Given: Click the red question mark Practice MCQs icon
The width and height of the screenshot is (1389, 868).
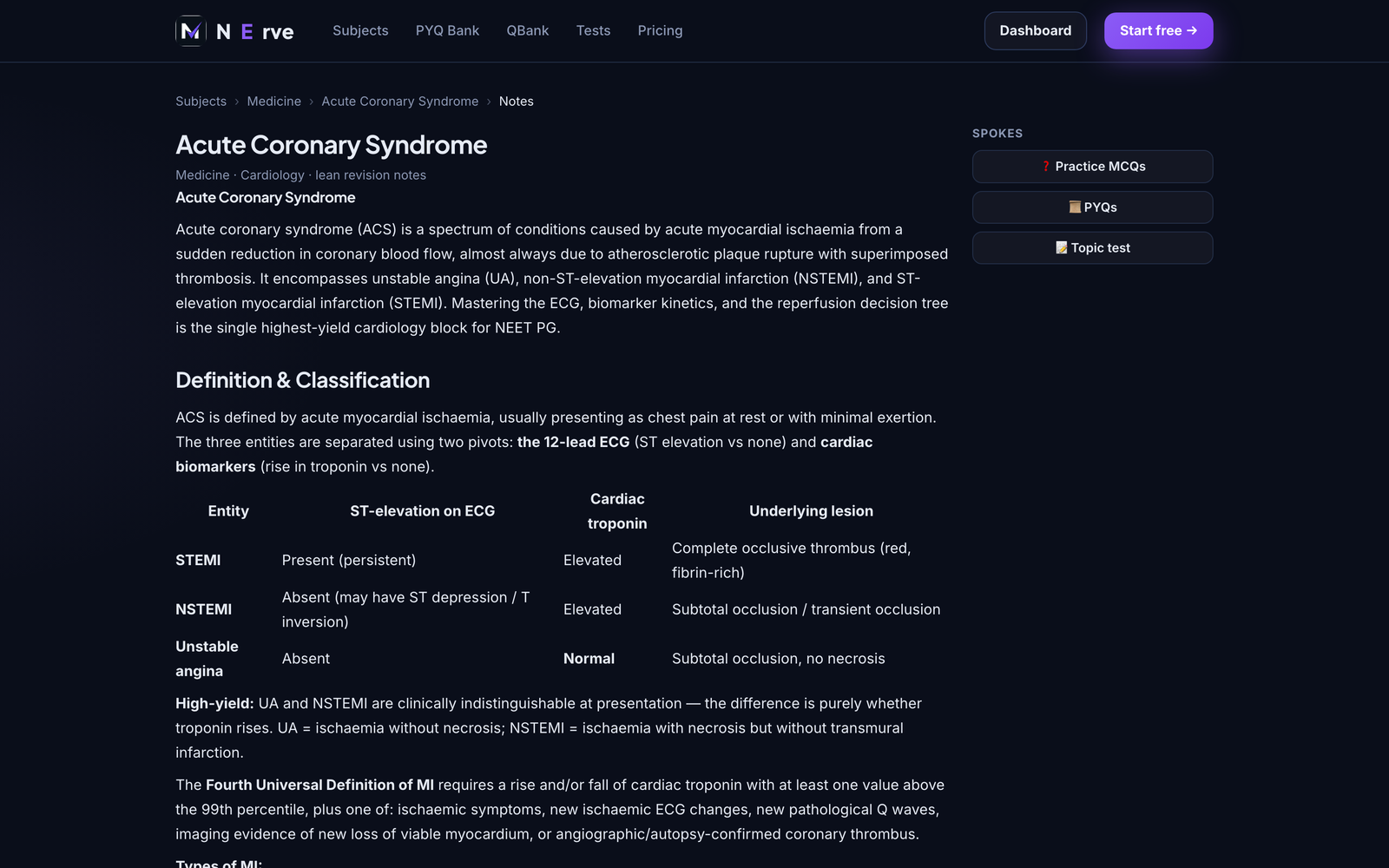Looking at the screenshot, I should 1046,167.
